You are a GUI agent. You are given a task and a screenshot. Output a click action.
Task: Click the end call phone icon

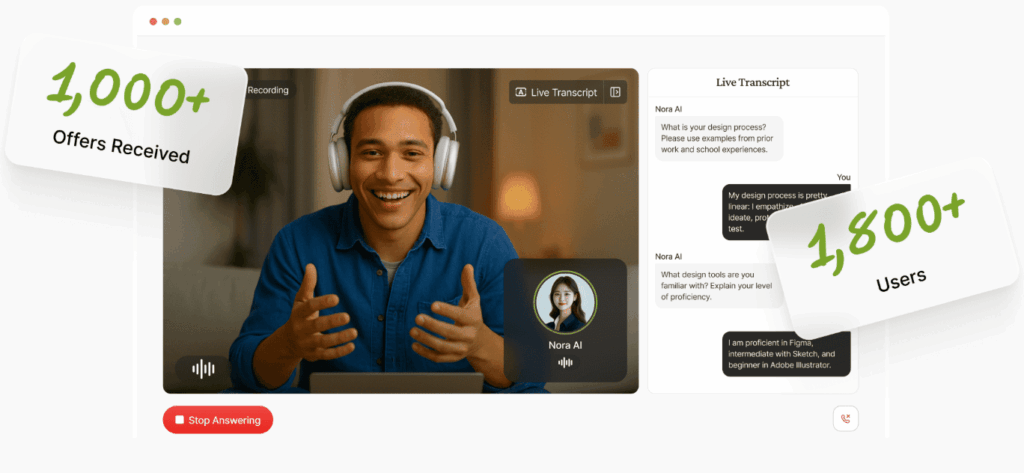click(x=845, y=419)
